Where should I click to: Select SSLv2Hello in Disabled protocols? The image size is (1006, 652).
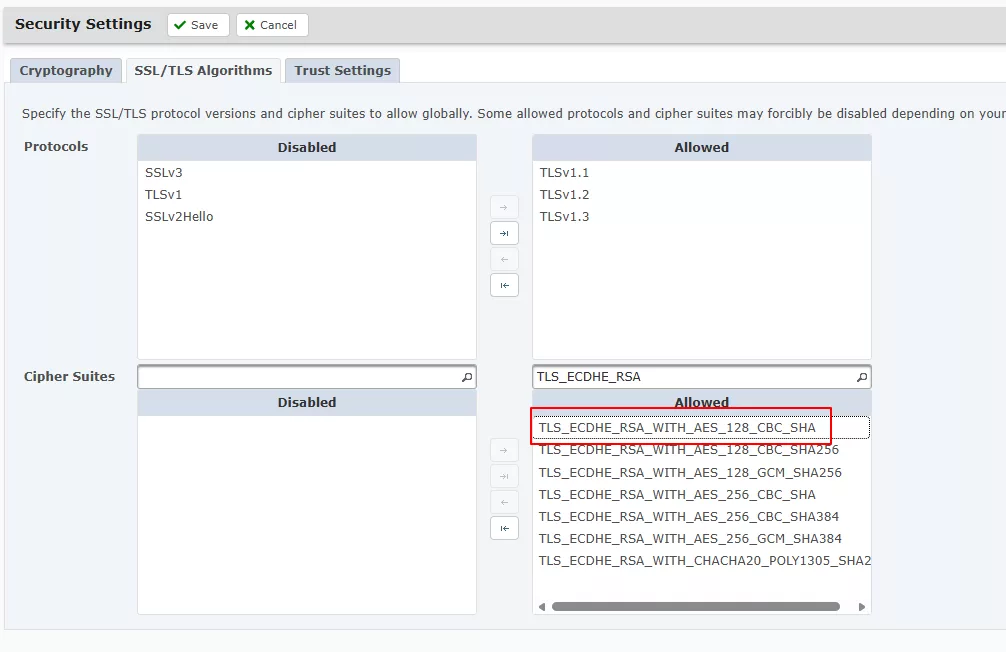(307, 217)
